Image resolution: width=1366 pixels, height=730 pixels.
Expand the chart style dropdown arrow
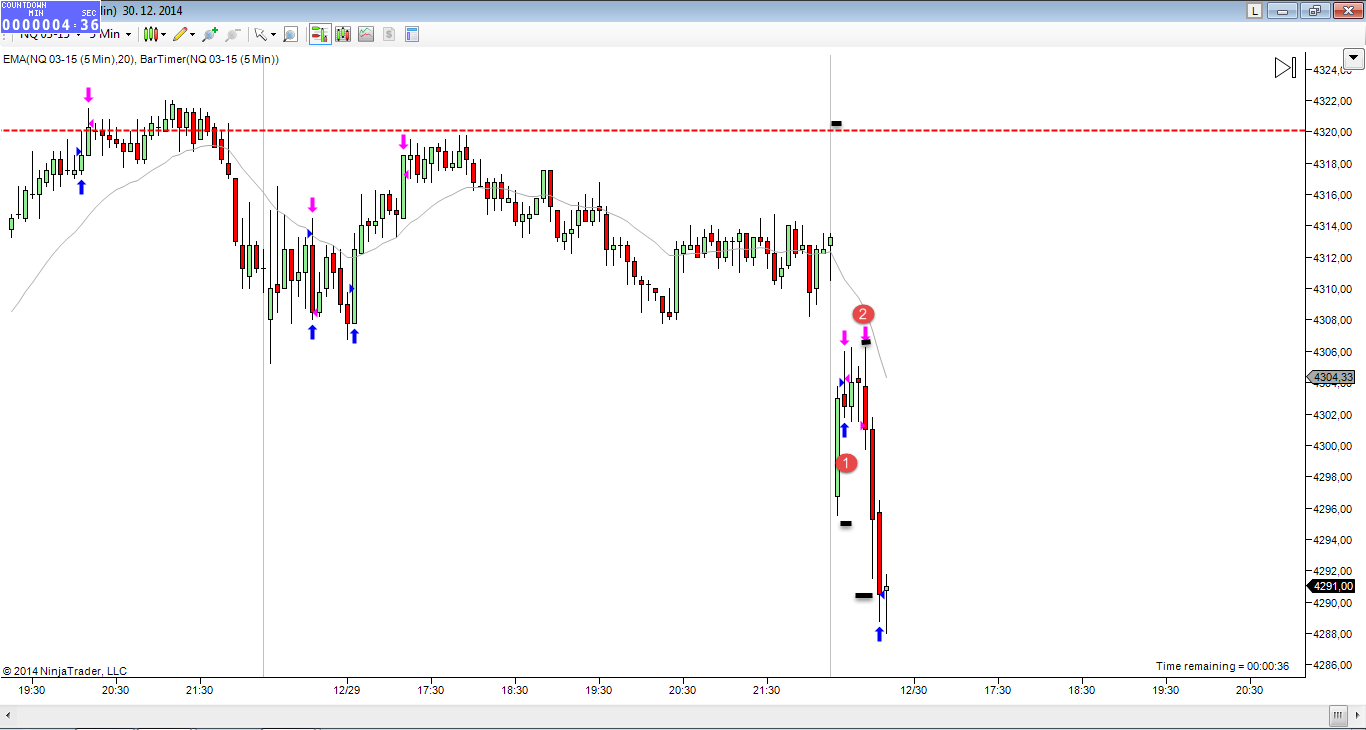click(x=163, y=34)
